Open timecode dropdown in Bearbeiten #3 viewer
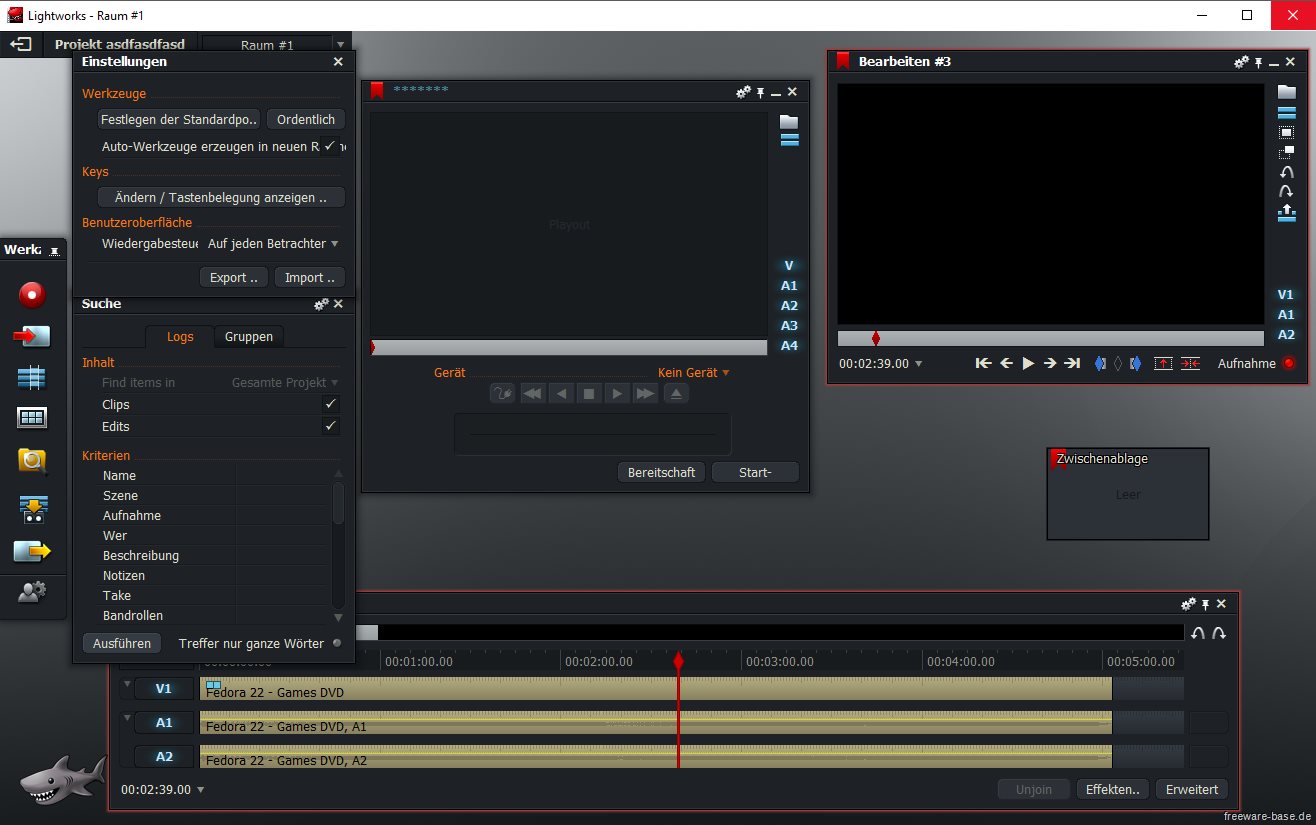 click(919, 364)
